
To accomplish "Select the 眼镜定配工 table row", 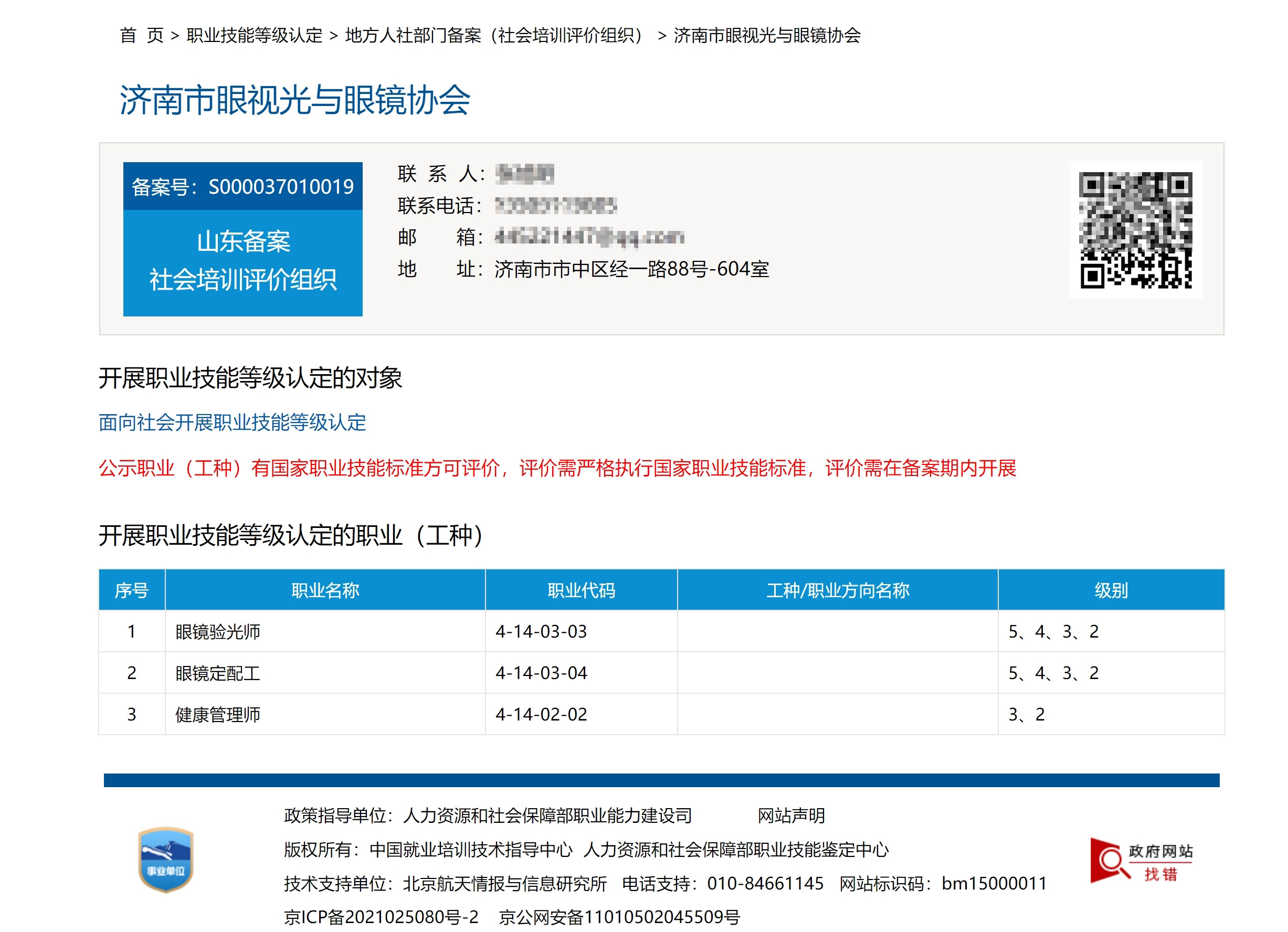I will click(217, 673).
